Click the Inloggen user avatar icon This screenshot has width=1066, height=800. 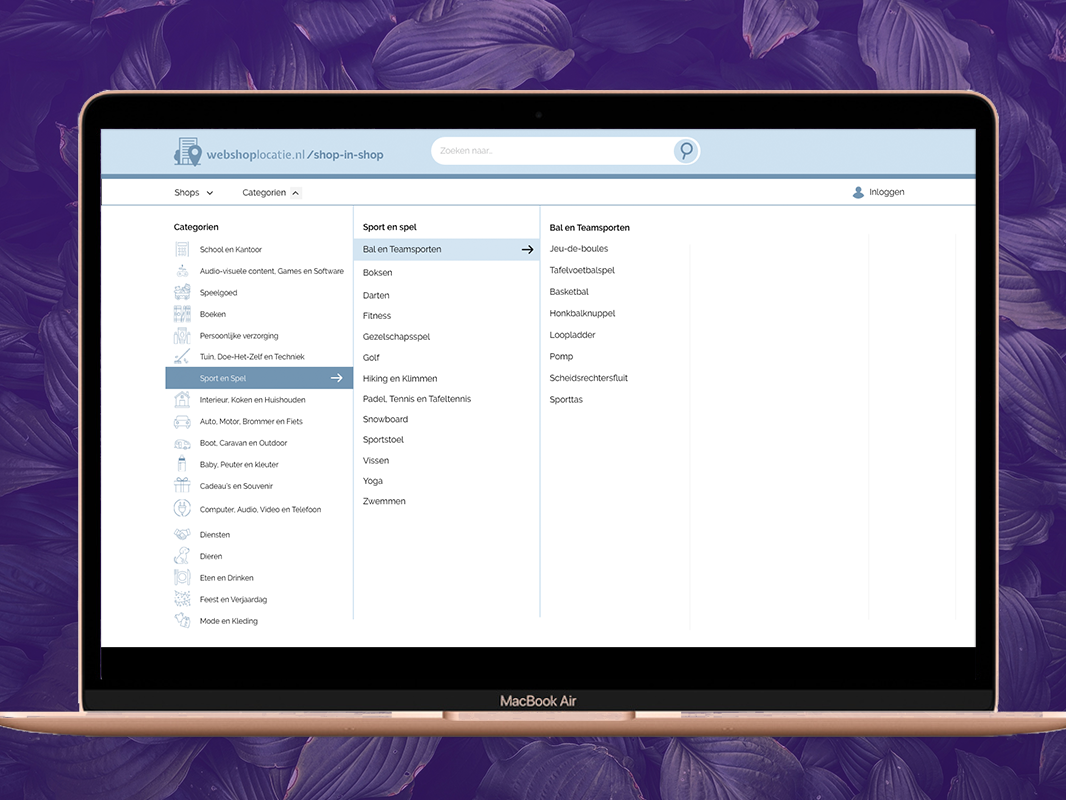click(858, 192)
